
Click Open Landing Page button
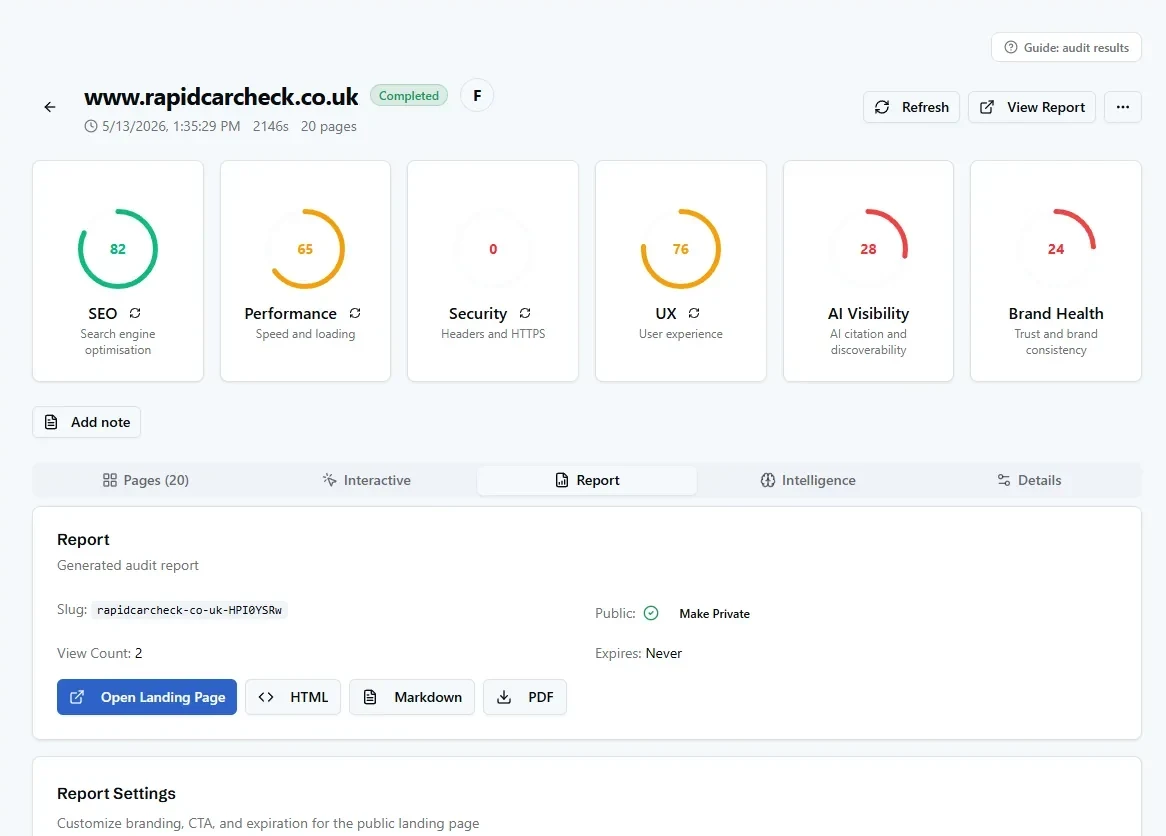[146, 697]
